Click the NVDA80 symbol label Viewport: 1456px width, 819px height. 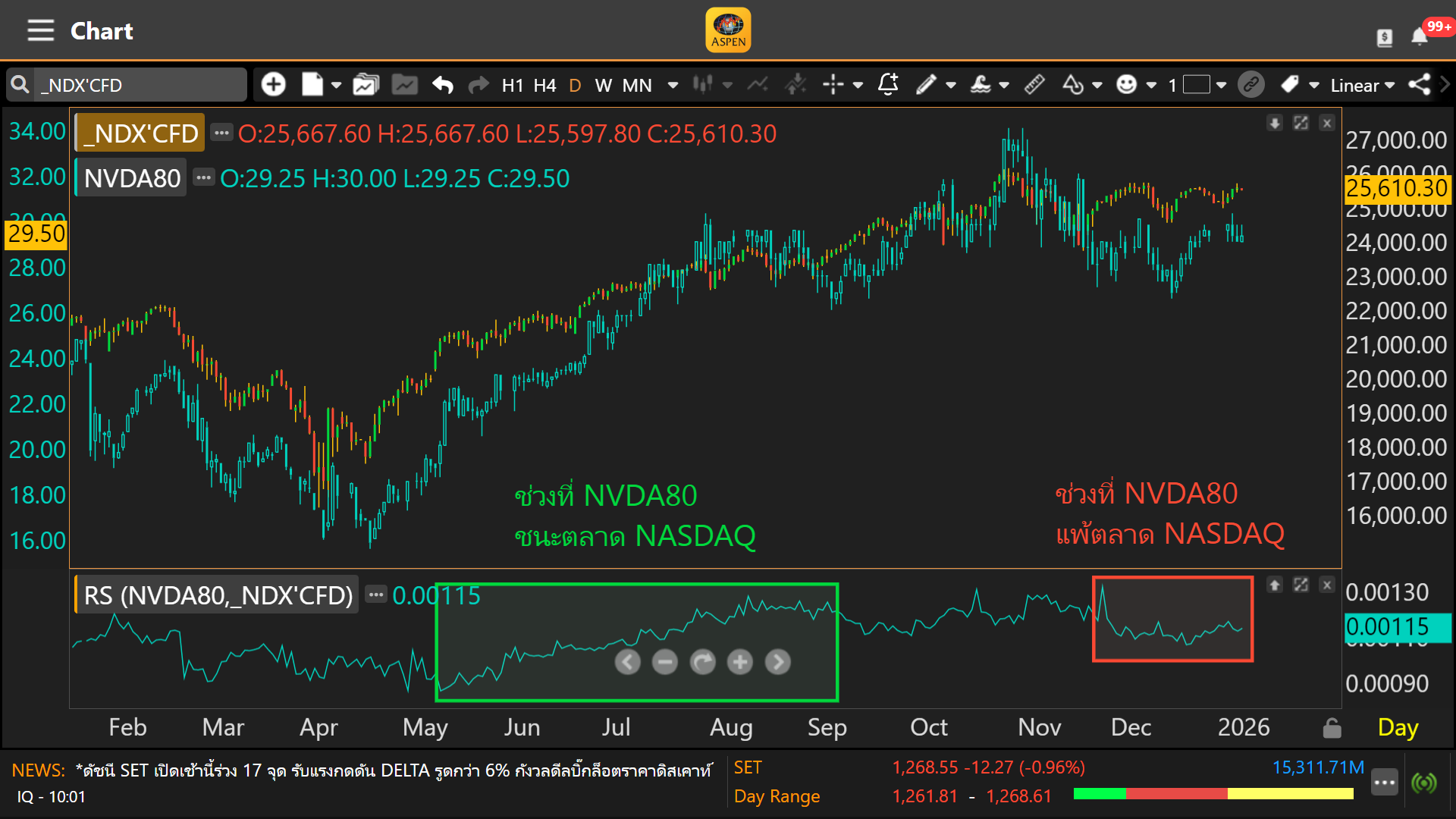[132, 178]
